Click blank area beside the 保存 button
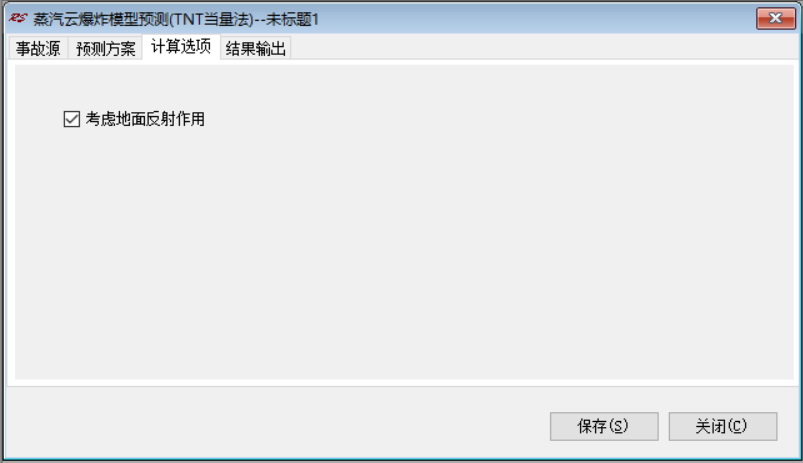 coord(277,423)
